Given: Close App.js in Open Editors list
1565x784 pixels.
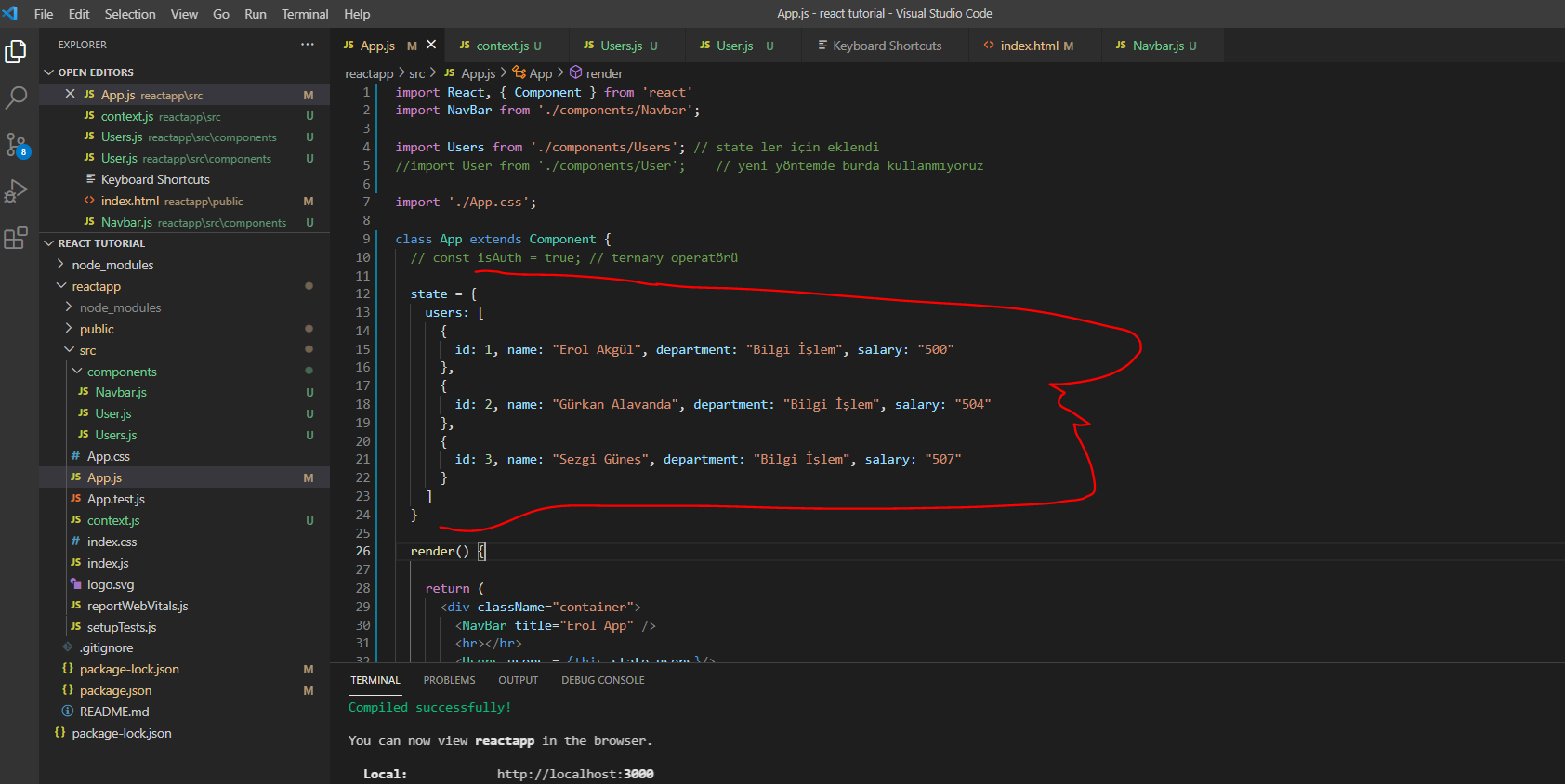Looking at the screenshot, I should pos(70,95).
